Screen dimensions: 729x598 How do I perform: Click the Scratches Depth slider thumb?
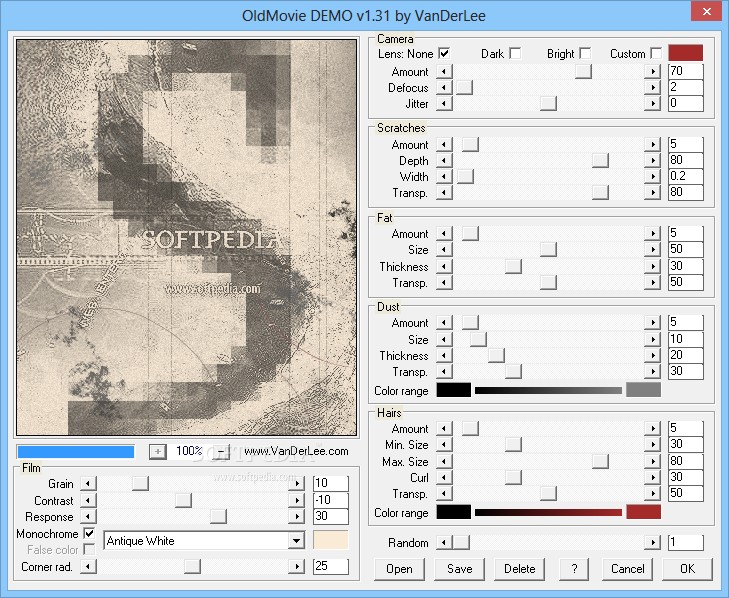pos(600,160)
